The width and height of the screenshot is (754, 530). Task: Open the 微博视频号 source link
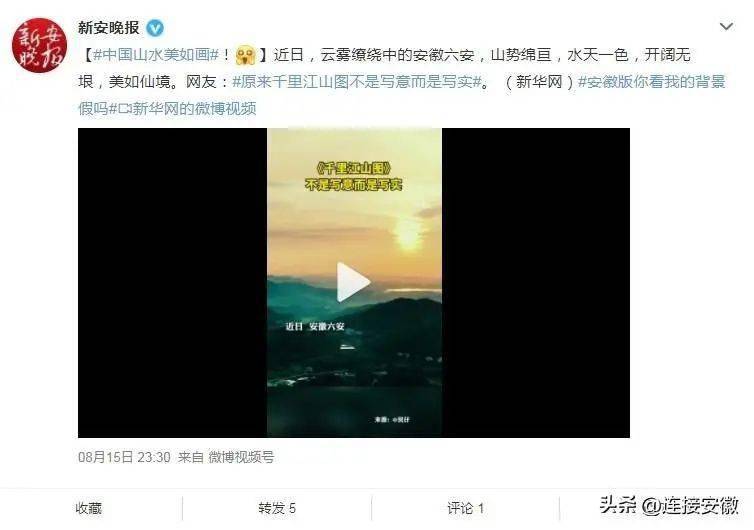point(241,457)
